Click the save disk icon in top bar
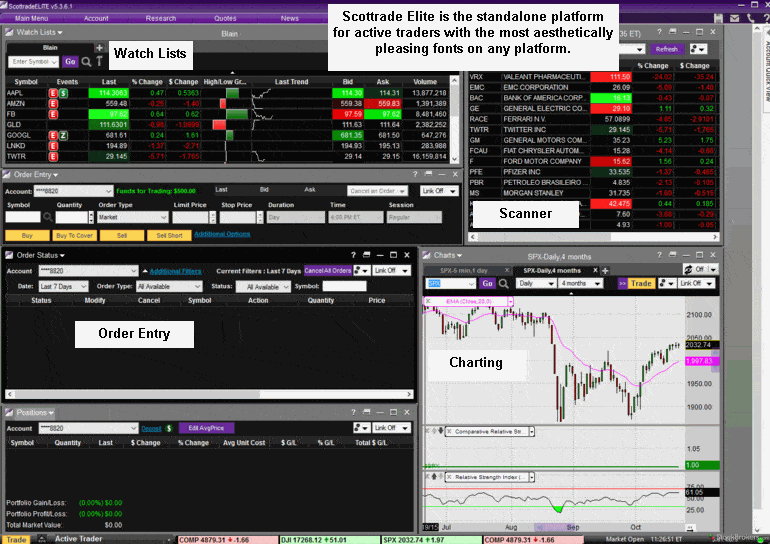Viewport: 770px width, 544px height. click(718, 18)
